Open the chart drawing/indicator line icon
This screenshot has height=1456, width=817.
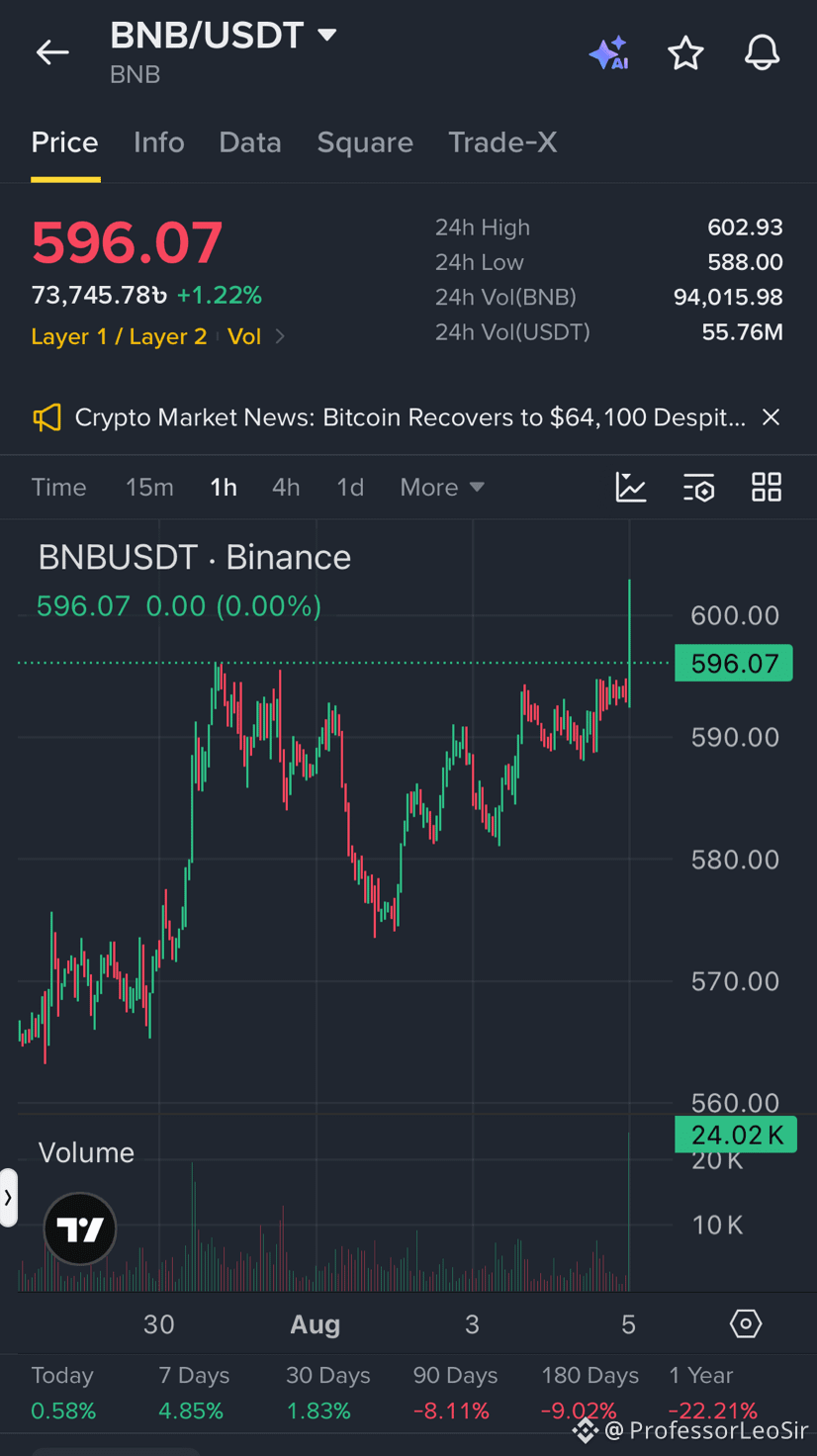pos(631,487)
